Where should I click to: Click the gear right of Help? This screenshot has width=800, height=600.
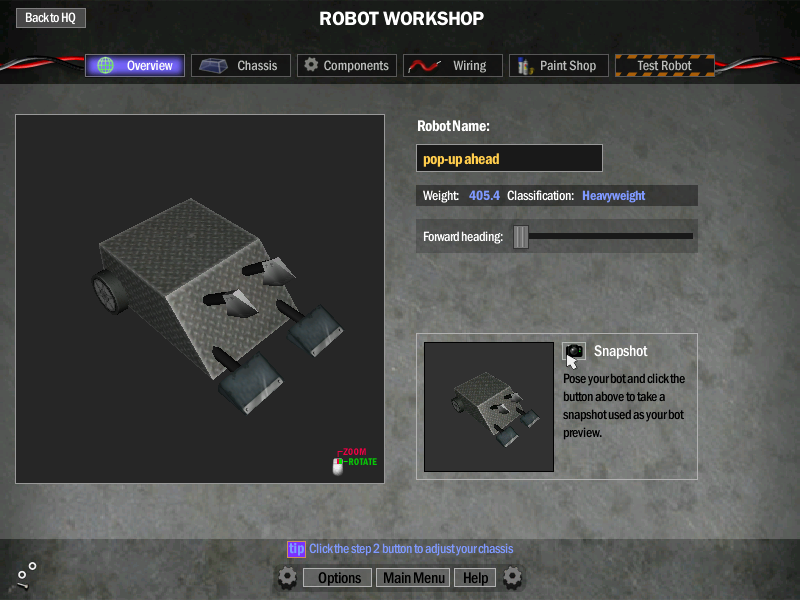click(x=512, y=577)
